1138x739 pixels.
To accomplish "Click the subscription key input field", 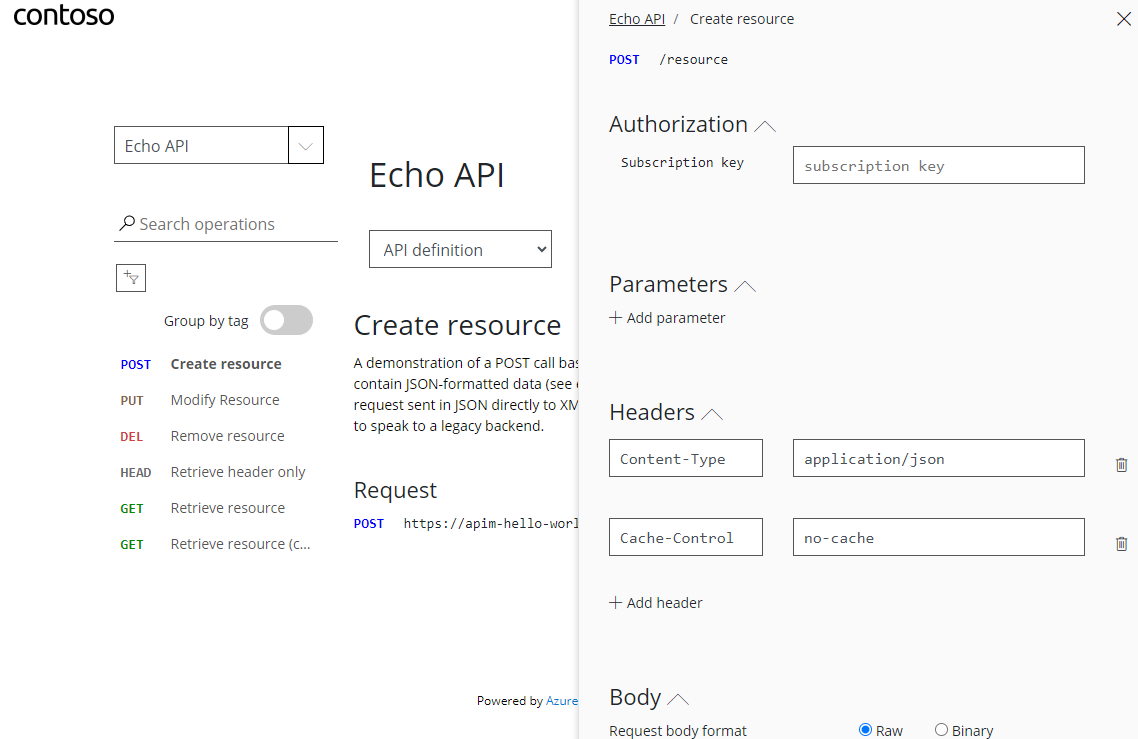I will (x=938, y=164).
